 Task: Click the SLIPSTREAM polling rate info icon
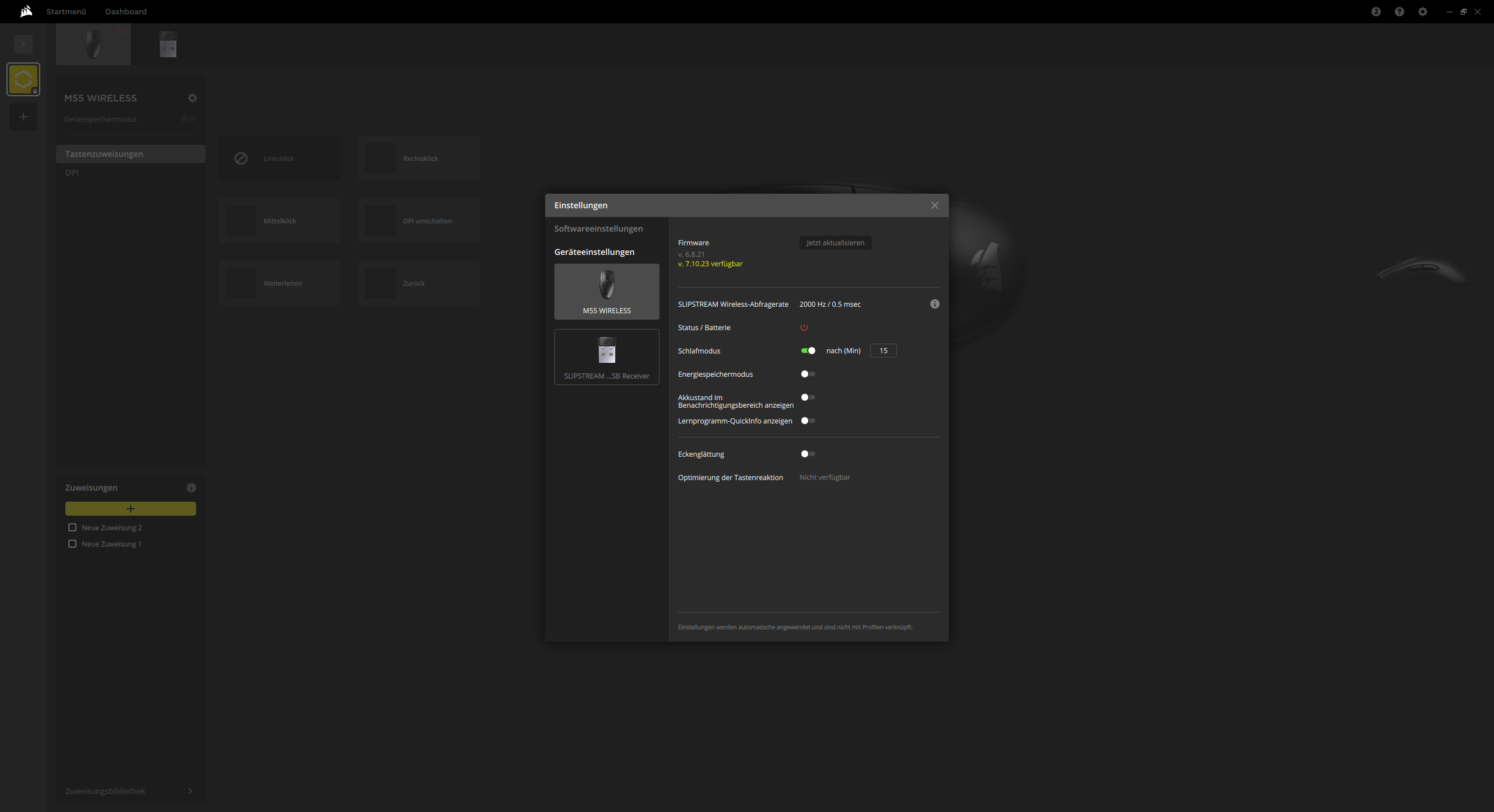pyautogui.click(x=934, y=304)
